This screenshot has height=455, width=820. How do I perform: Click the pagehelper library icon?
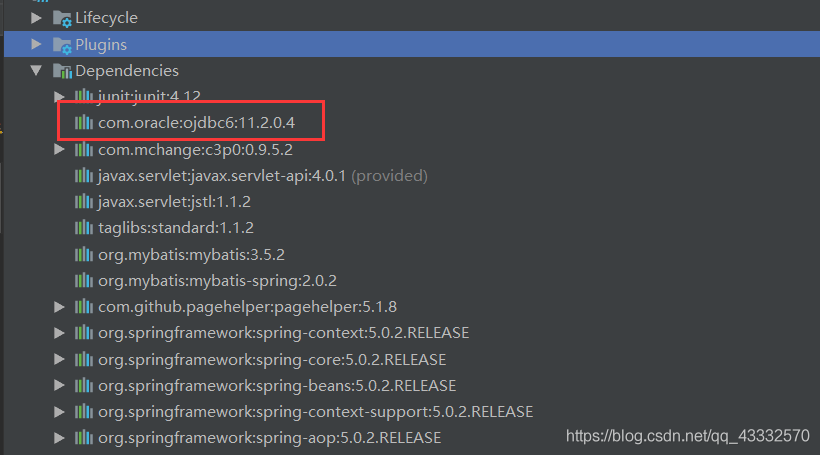coord(84,306)
